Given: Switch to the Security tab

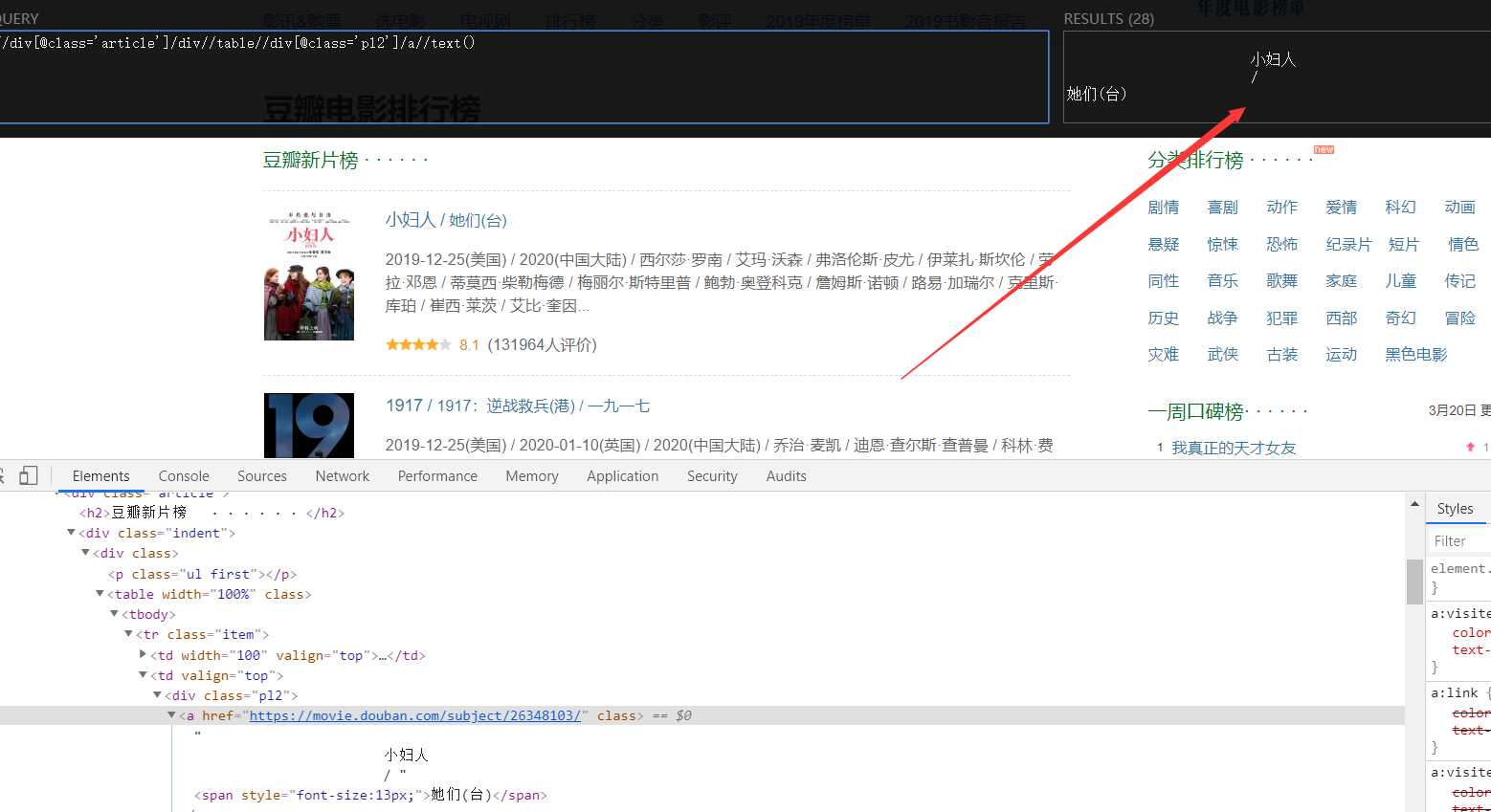Looking at the screenshot, I should click(712, 476).
